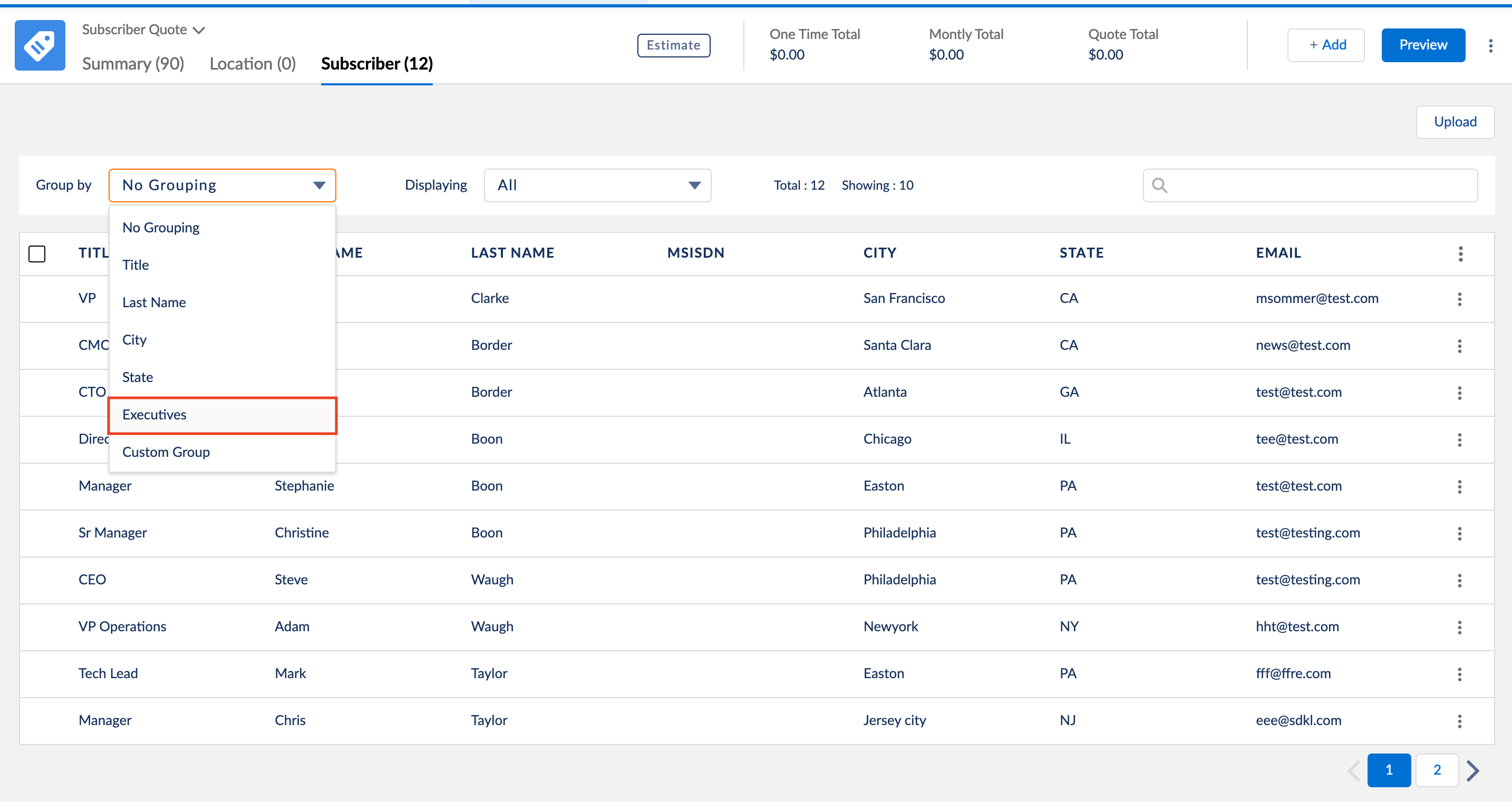Open row actions for news@test.com
The image size is (1512, 802).
(x=1459, y=346)
